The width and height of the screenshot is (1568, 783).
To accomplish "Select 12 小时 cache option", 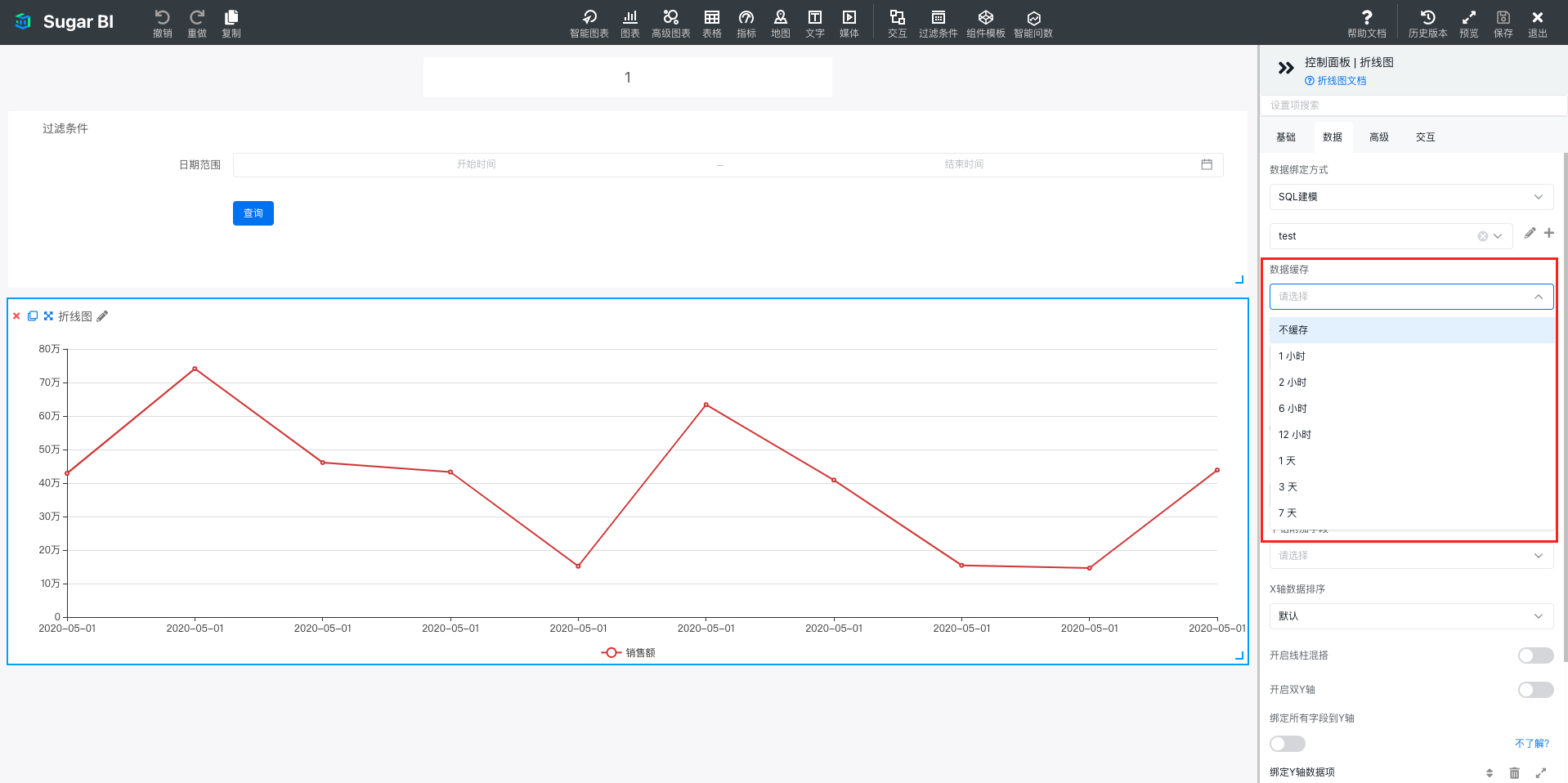I will (x=1412, y=435).
